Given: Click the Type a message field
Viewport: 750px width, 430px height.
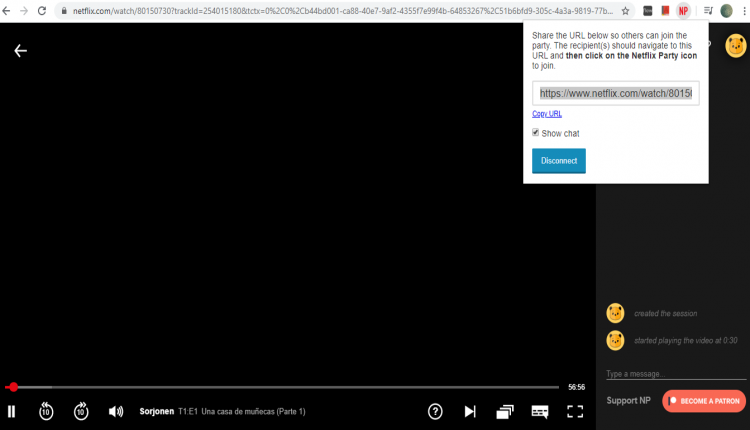Looking at the screenshot, I should [670, 374].
